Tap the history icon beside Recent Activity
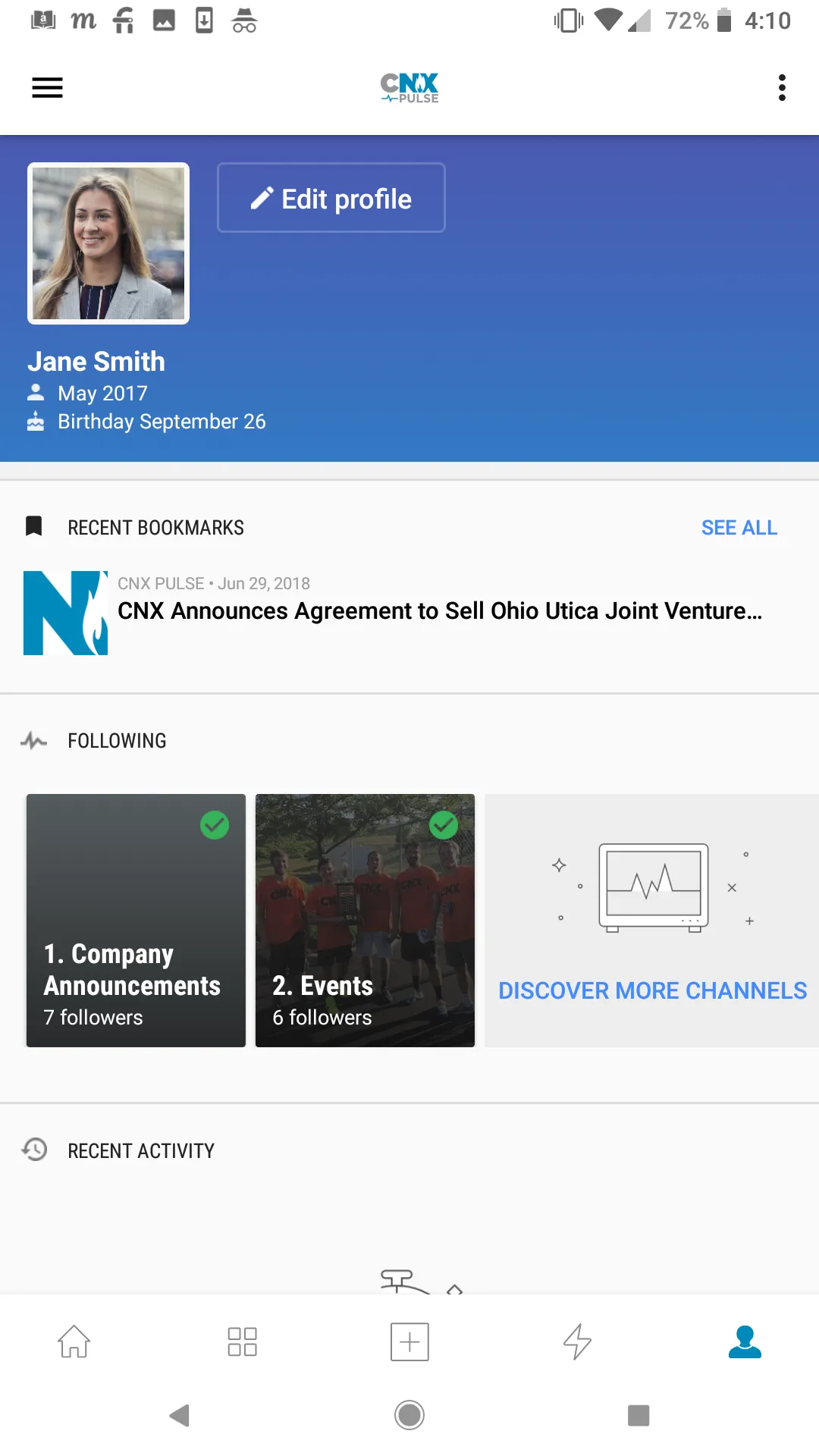The height and width of the screenshot is (1456, 819). coord(34,1150)
